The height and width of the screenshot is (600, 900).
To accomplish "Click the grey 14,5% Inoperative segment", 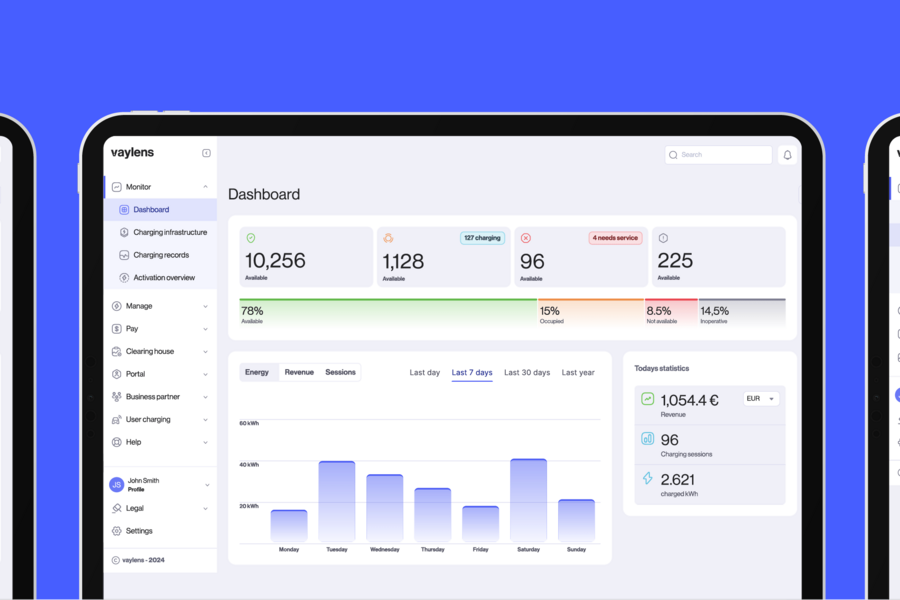I will (742, 313).
